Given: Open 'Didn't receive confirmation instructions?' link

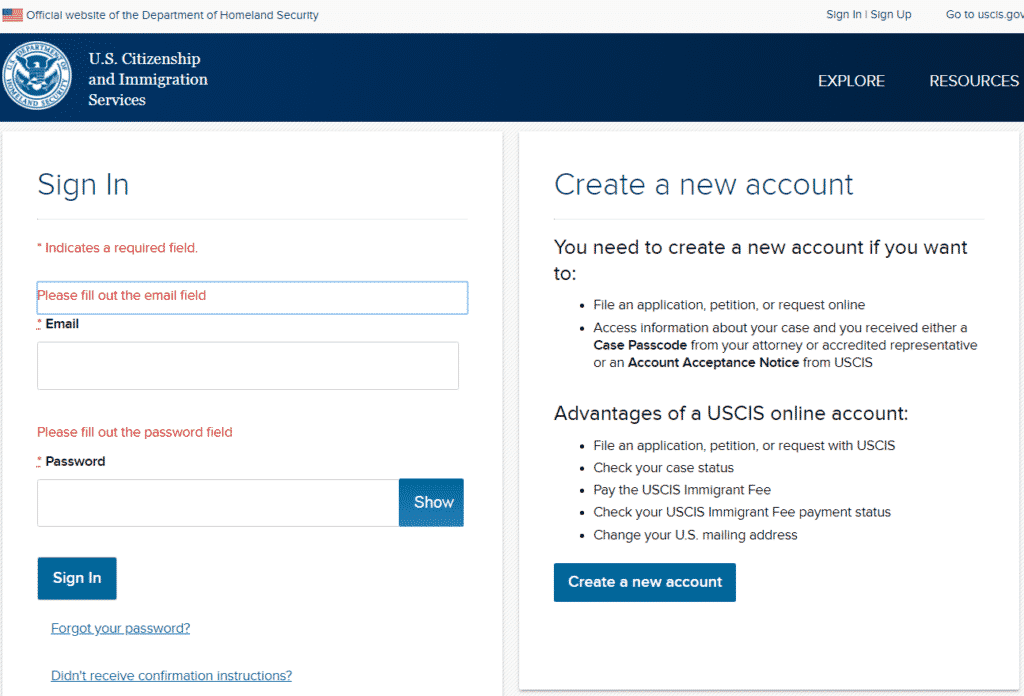Looking at the screenshot, I should coord(171,676).
